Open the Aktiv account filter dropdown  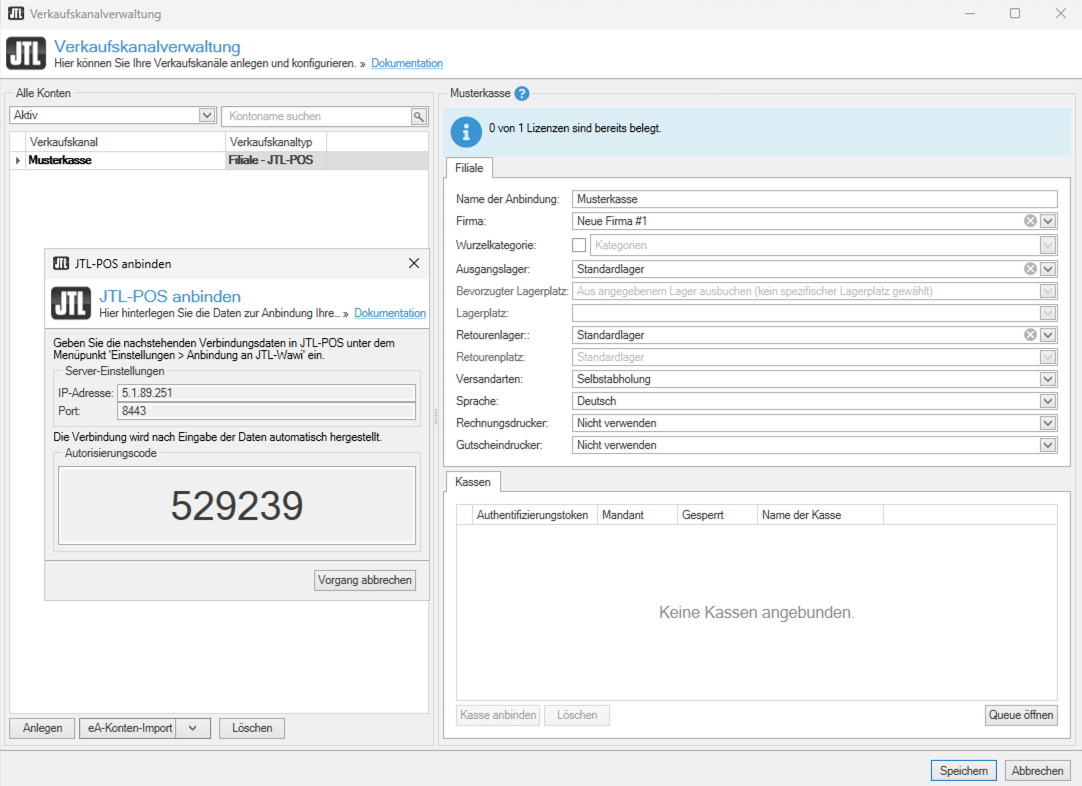[x=207, y=116]
